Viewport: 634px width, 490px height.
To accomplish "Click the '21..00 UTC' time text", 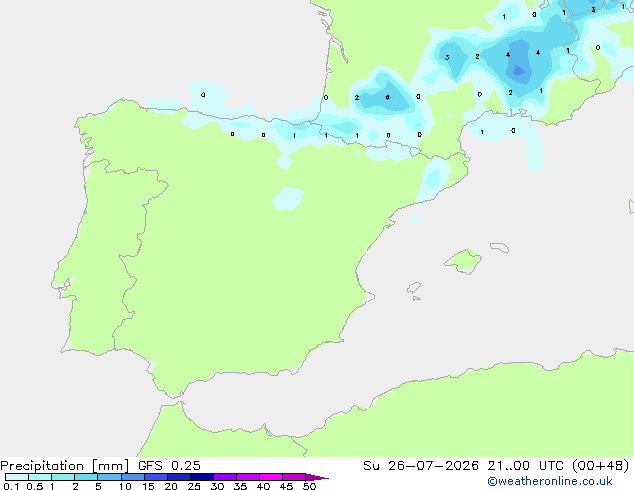I will click(x=525, y=466).
